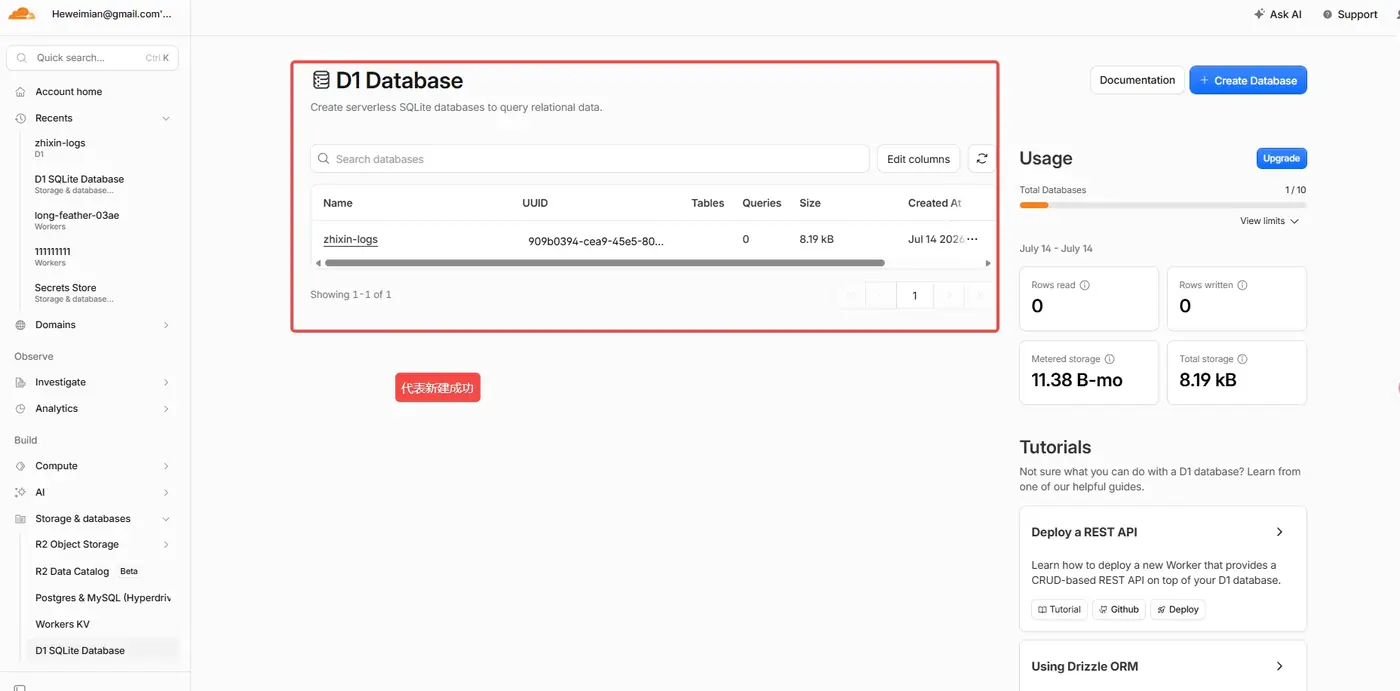Click the Analytics icon in sidebar
Viewport: 1400px width, 691px height.
[x=21, y=409]
